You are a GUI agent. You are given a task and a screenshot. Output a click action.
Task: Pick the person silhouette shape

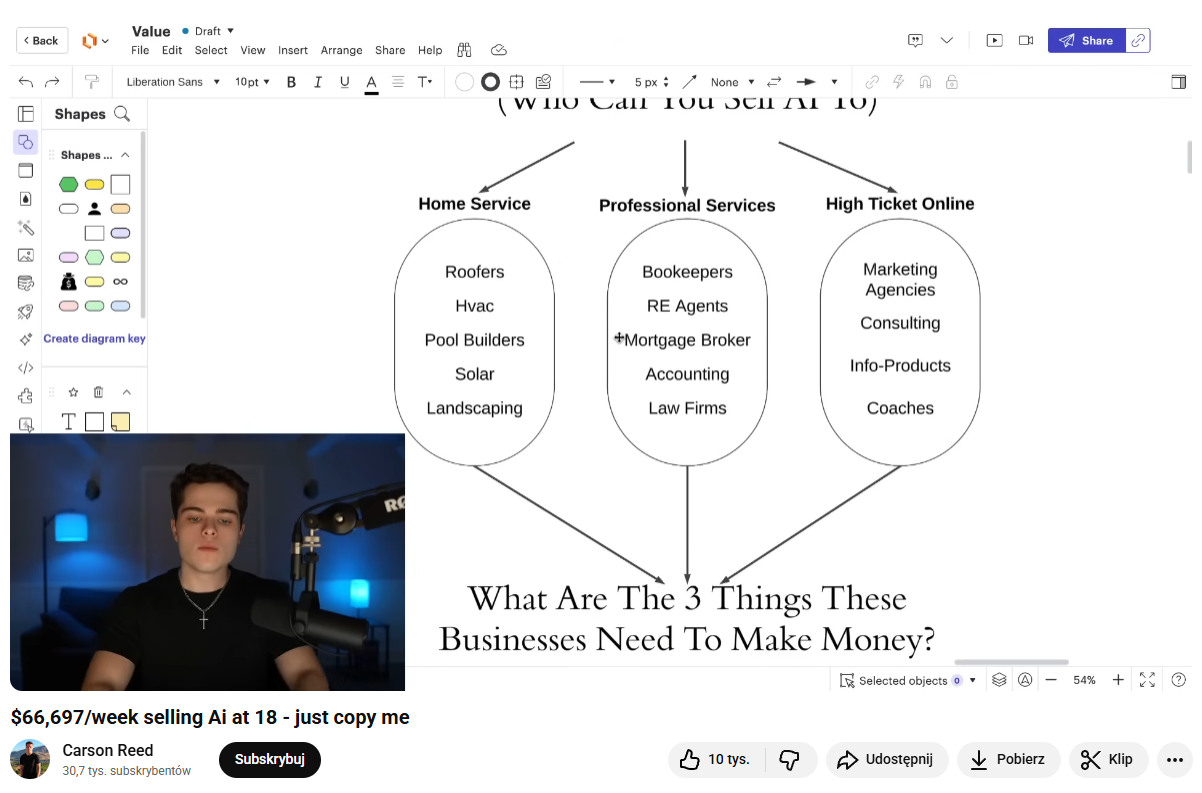94,209
